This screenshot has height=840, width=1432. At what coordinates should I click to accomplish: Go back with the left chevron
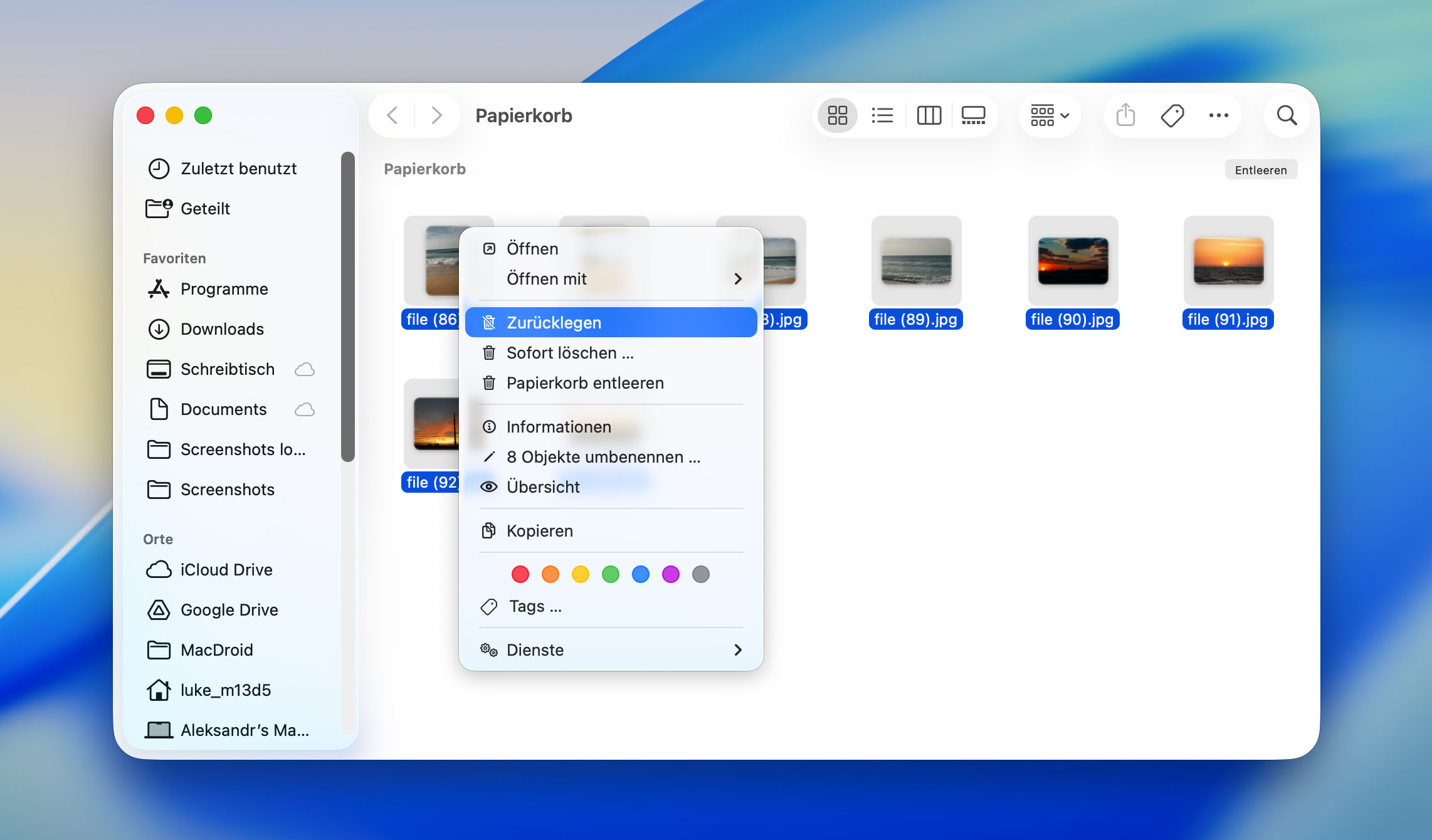tap(392, 115)
